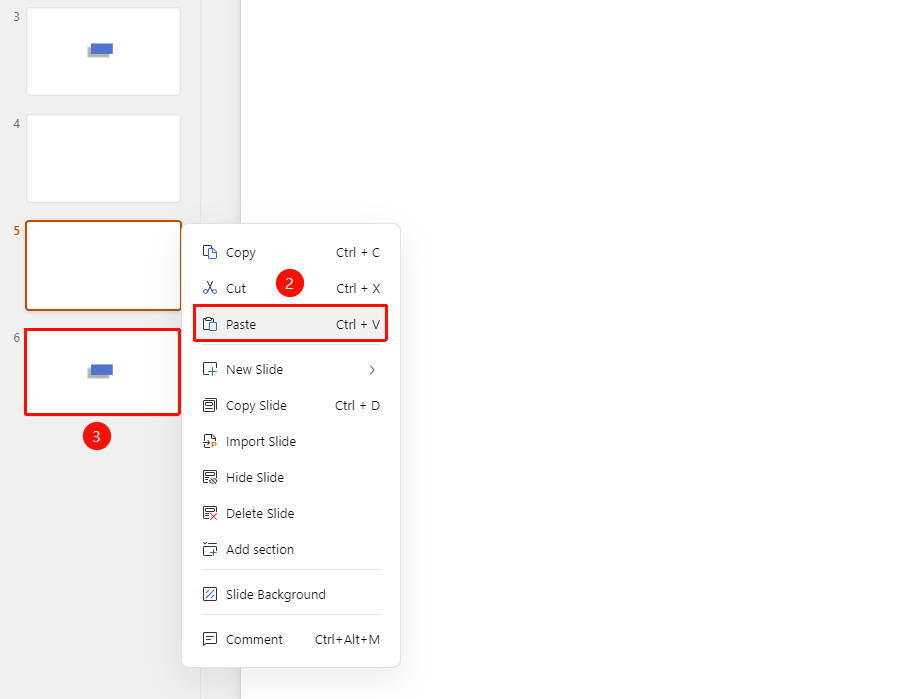Click the Ctrl + C shortcut text
This screenshot has height=699, width=903.
(358, 252)
